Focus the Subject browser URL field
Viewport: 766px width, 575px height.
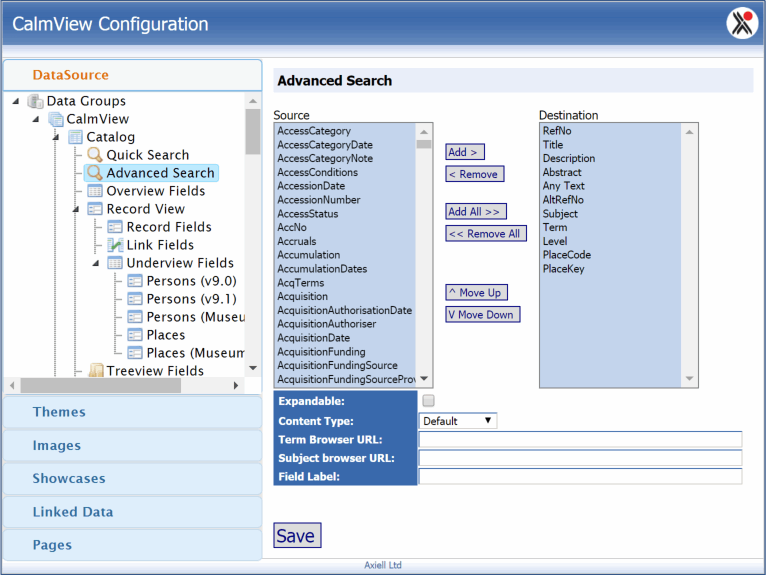[x=580, y=458]
